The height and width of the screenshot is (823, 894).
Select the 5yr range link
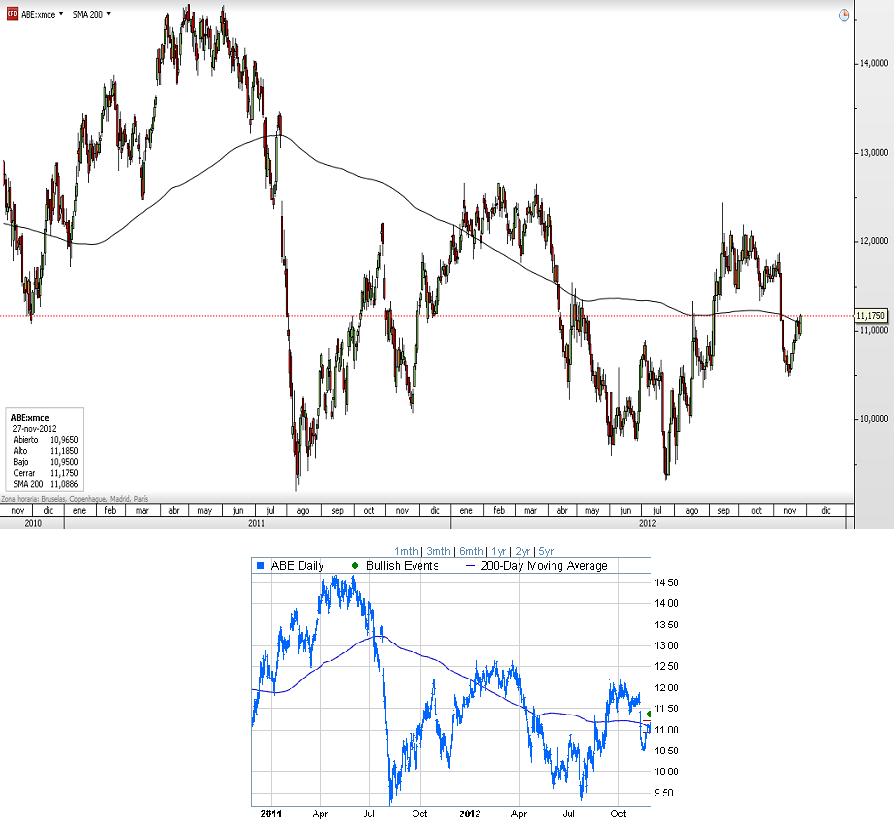[x=546, y=551]
